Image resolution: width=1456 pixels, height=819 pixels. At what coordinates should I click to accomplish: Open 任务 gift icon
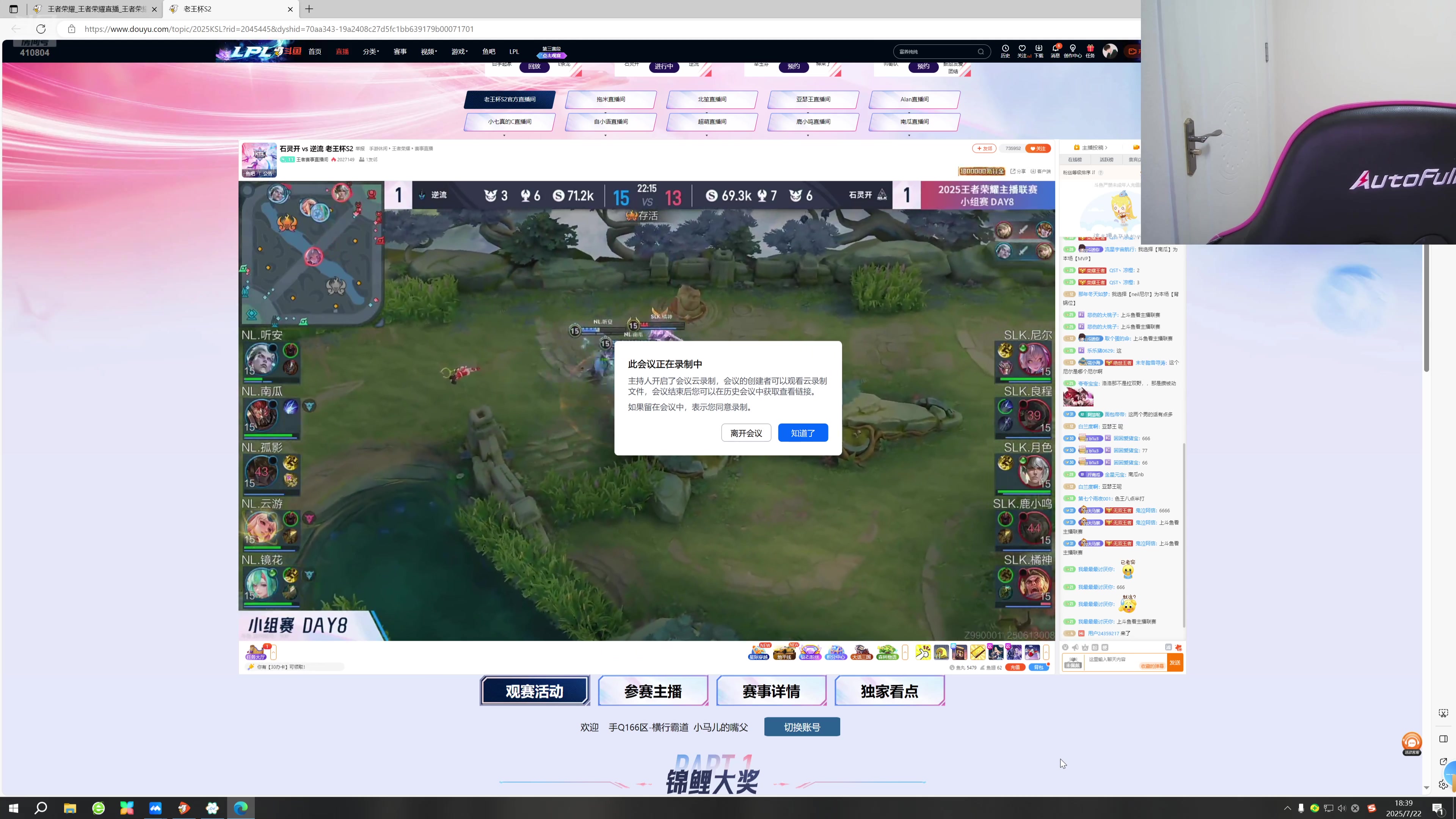point(1090,51)
